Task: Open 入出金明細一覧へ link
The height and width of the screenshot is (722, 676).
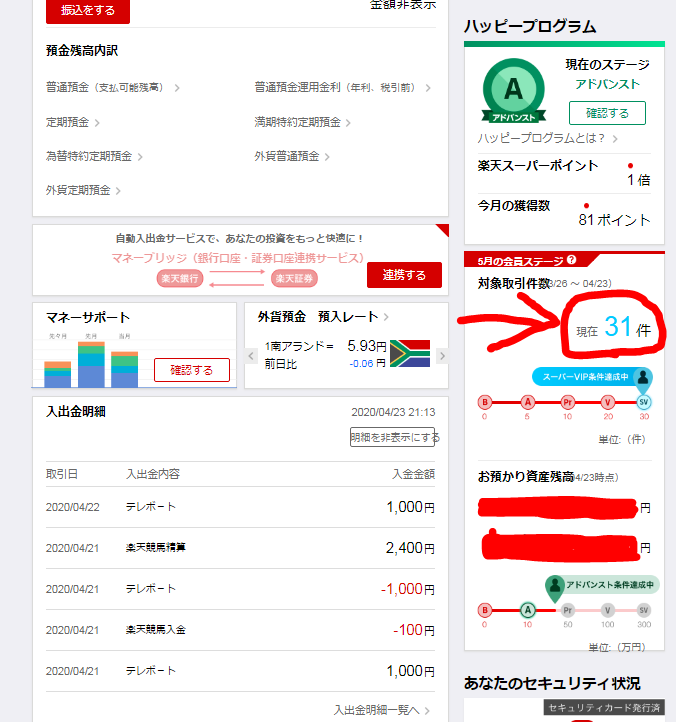Action: (382, 710)
